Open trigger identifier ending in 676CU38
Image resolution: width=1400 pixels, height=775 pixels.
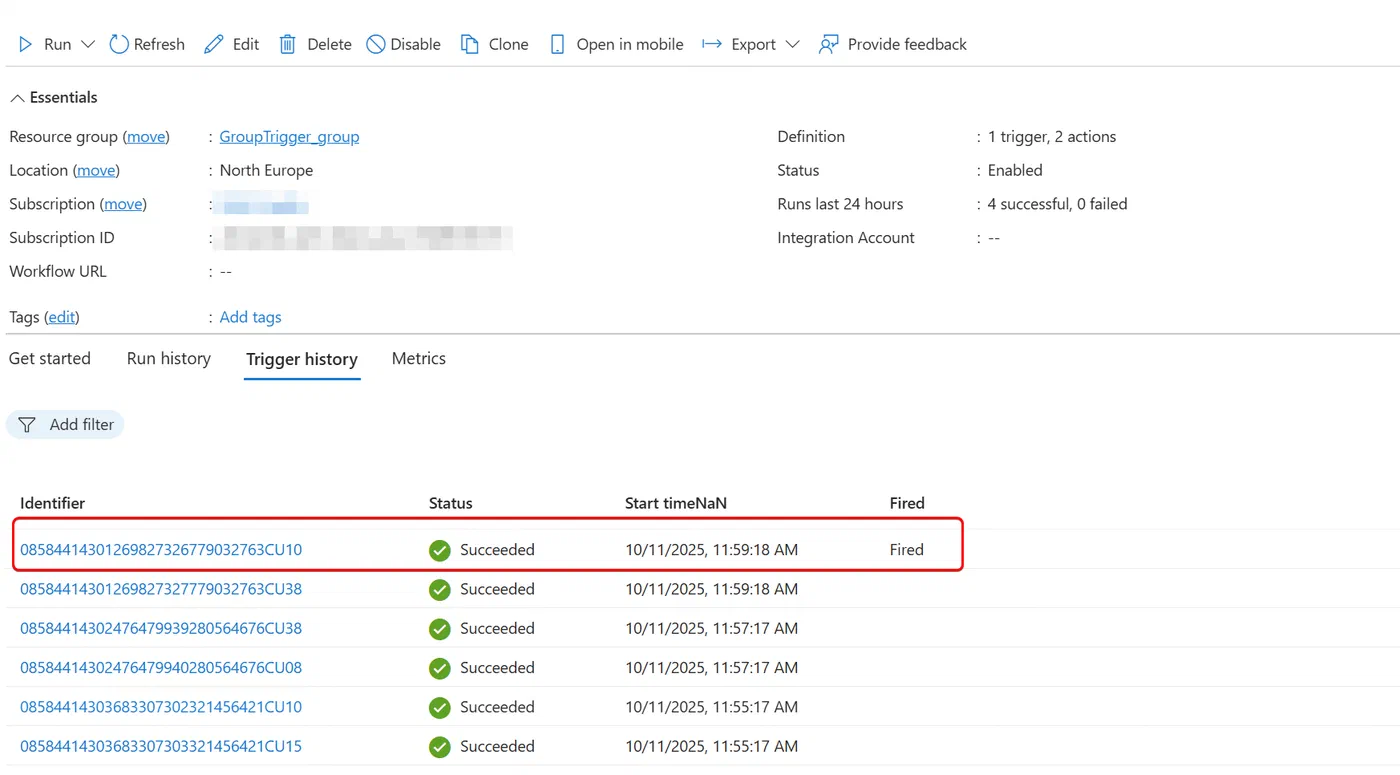click(x=161, y=629)
